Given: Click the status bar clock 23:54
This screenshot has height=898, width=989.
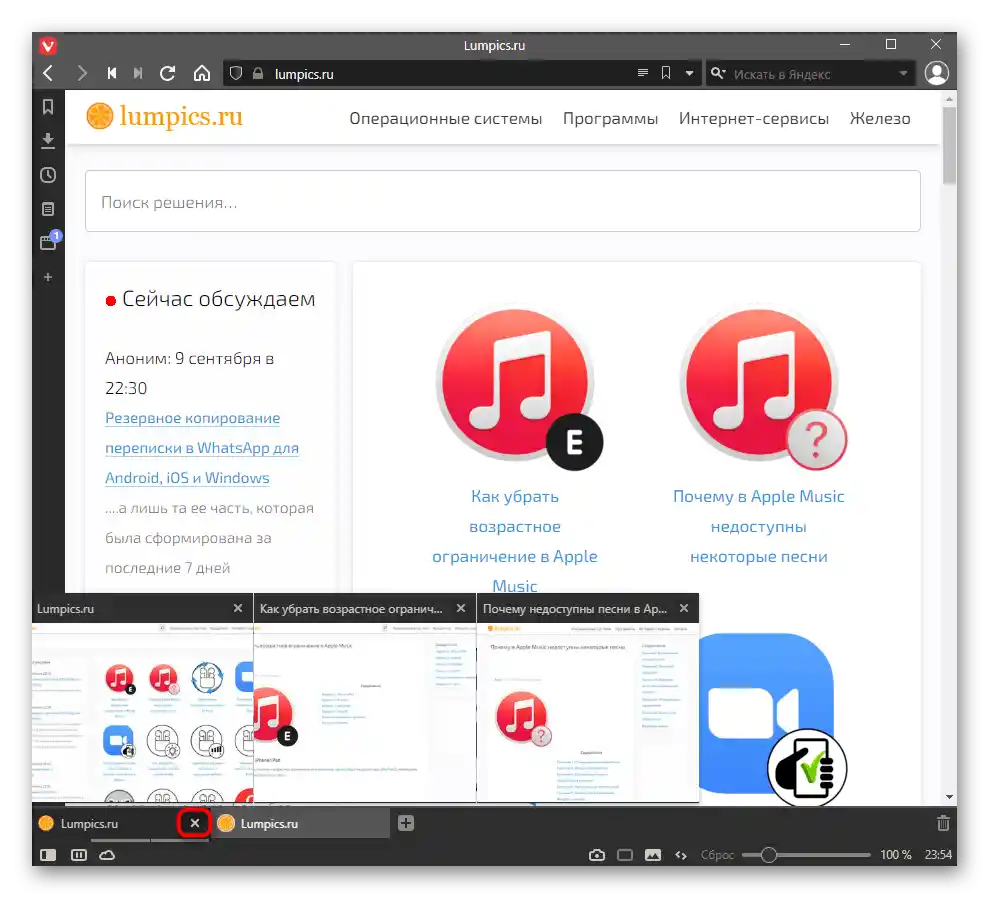Looking at the screenshot, I should [937, 855].
